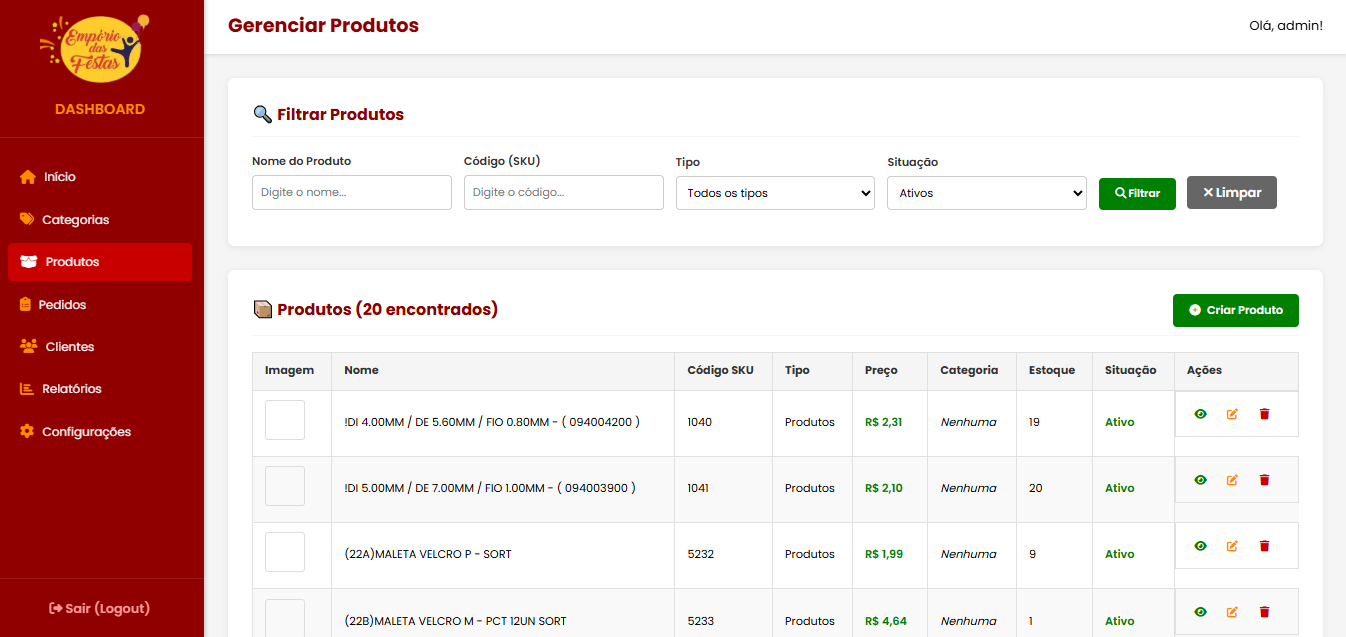This screenshot has width=1346, height=637.
Task: Click the Empório das Festas logo
Action: click(x=99, y=47)
